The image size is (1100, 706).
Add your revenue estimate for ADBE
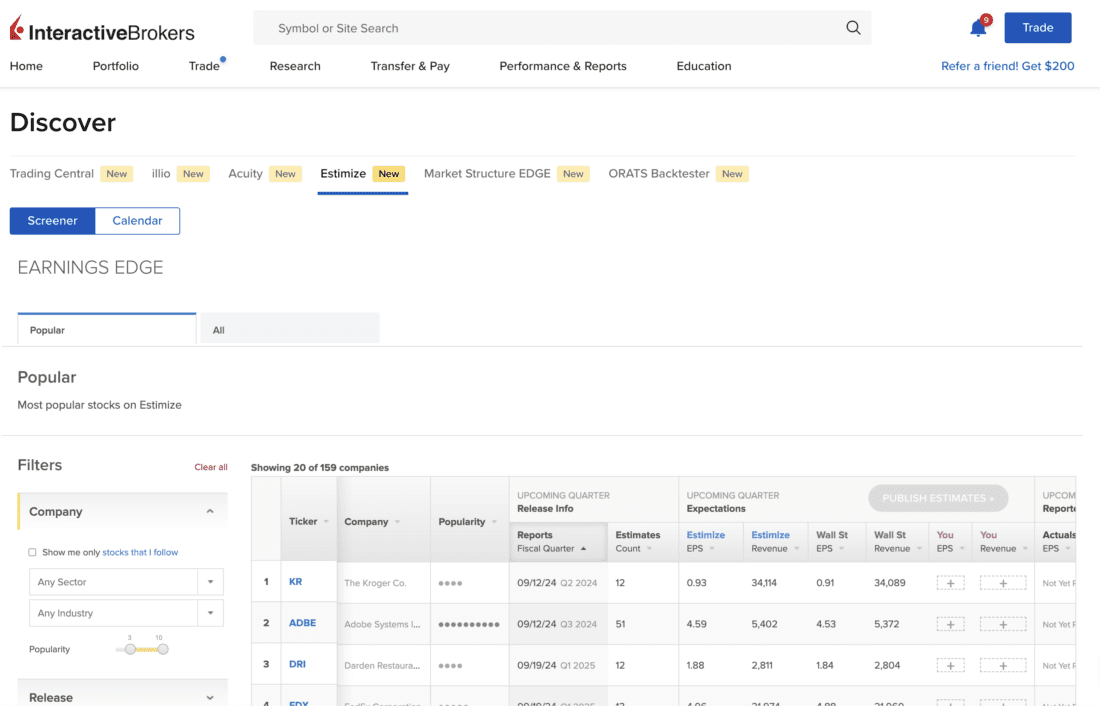coord(1003,625)
